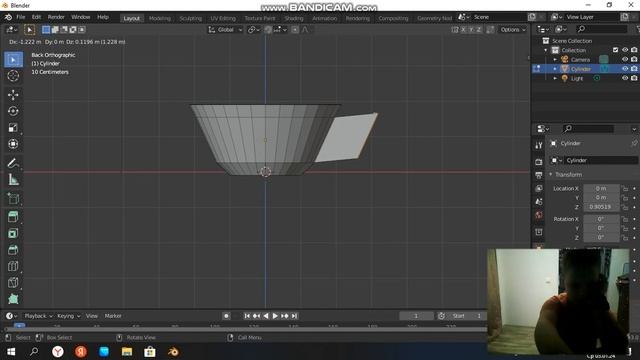
Task: Play the animation in the timeline
Action: [x=275, y=316]
